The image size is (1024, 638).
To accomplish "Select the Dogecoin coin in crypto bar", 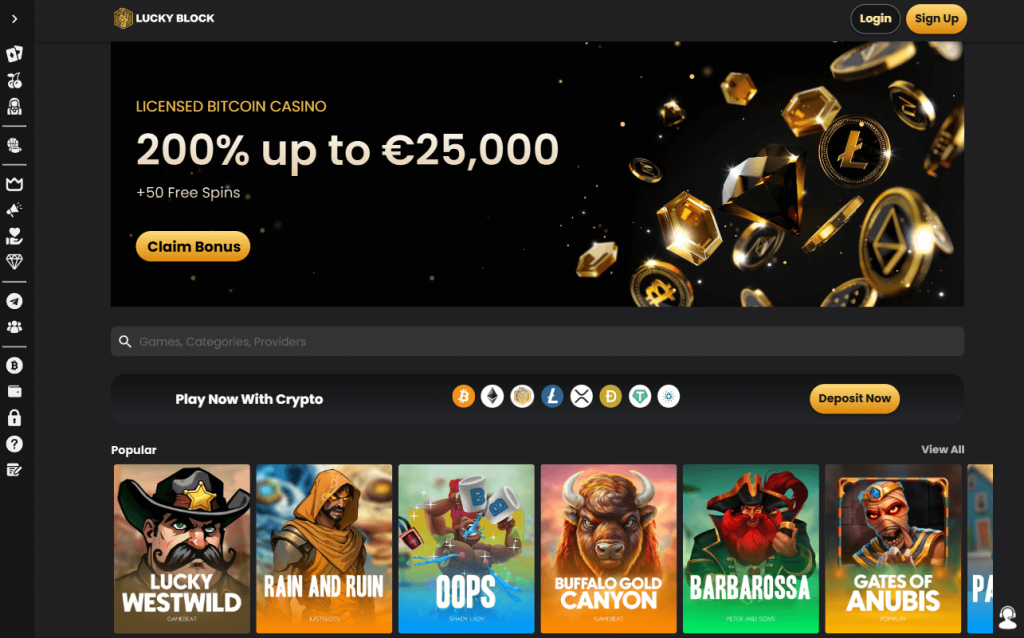I will click(611, 396).
